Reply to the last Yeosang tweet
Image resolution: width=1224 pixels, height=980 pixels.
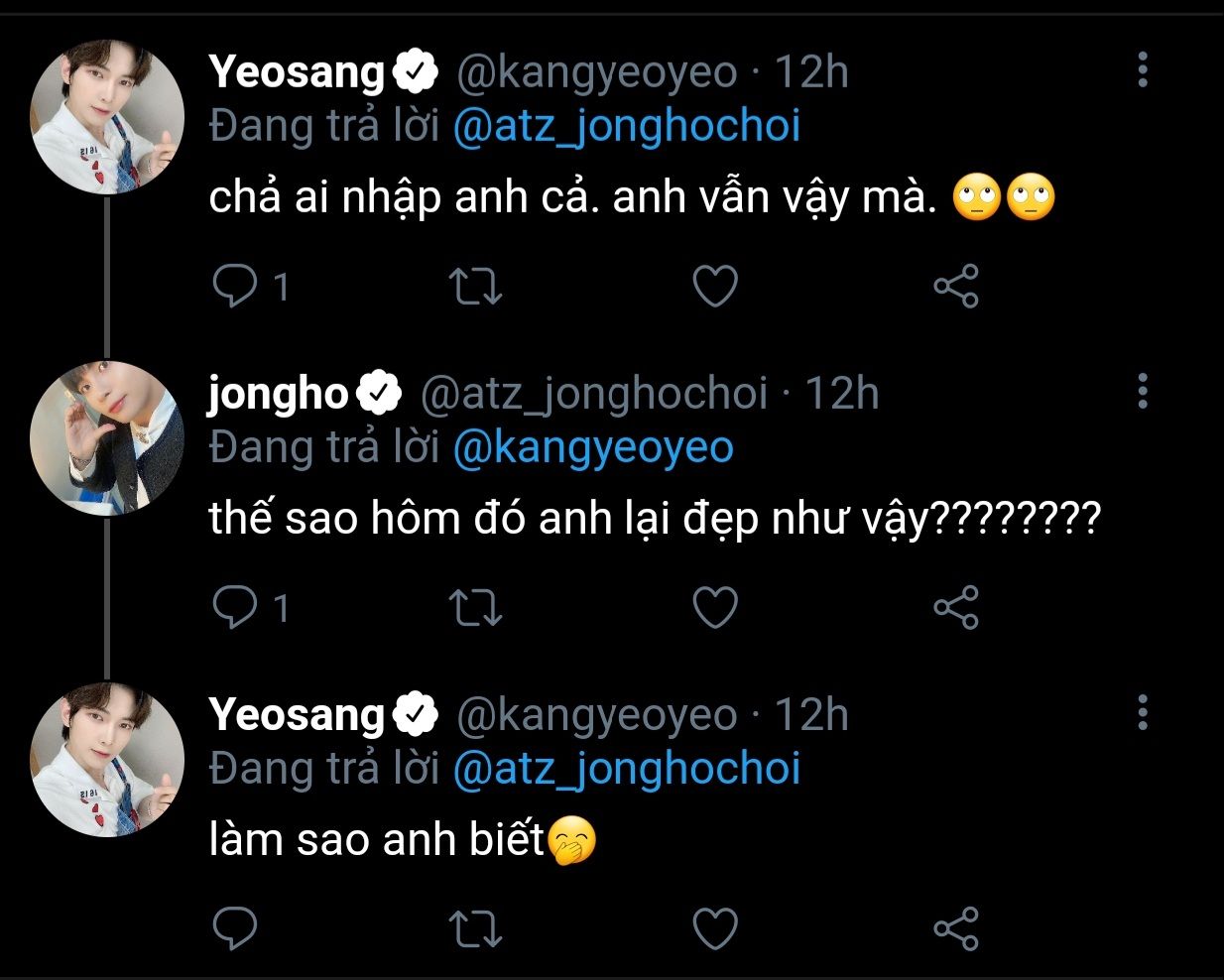[x=235, y=928]
